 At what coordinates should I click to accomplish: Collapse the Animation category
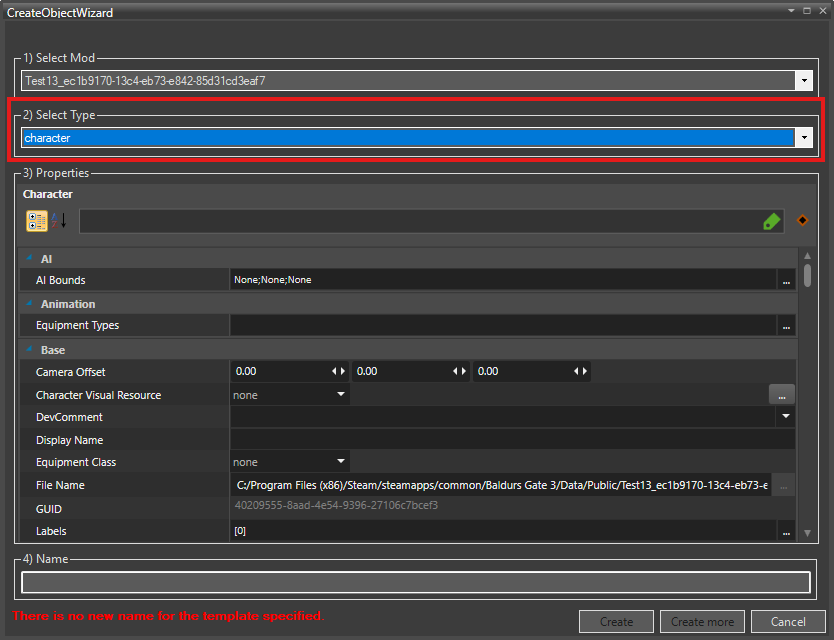click(29, 304)
